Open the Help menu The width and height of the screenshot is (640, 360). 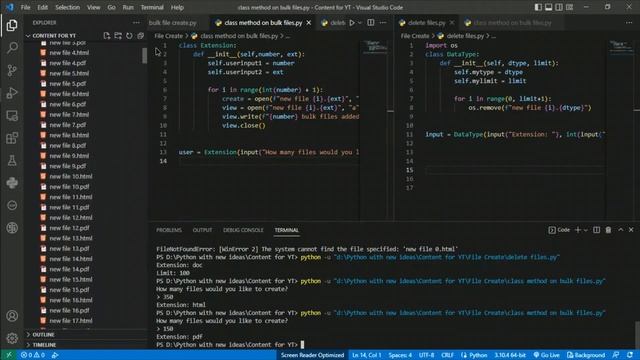[177, 7]
